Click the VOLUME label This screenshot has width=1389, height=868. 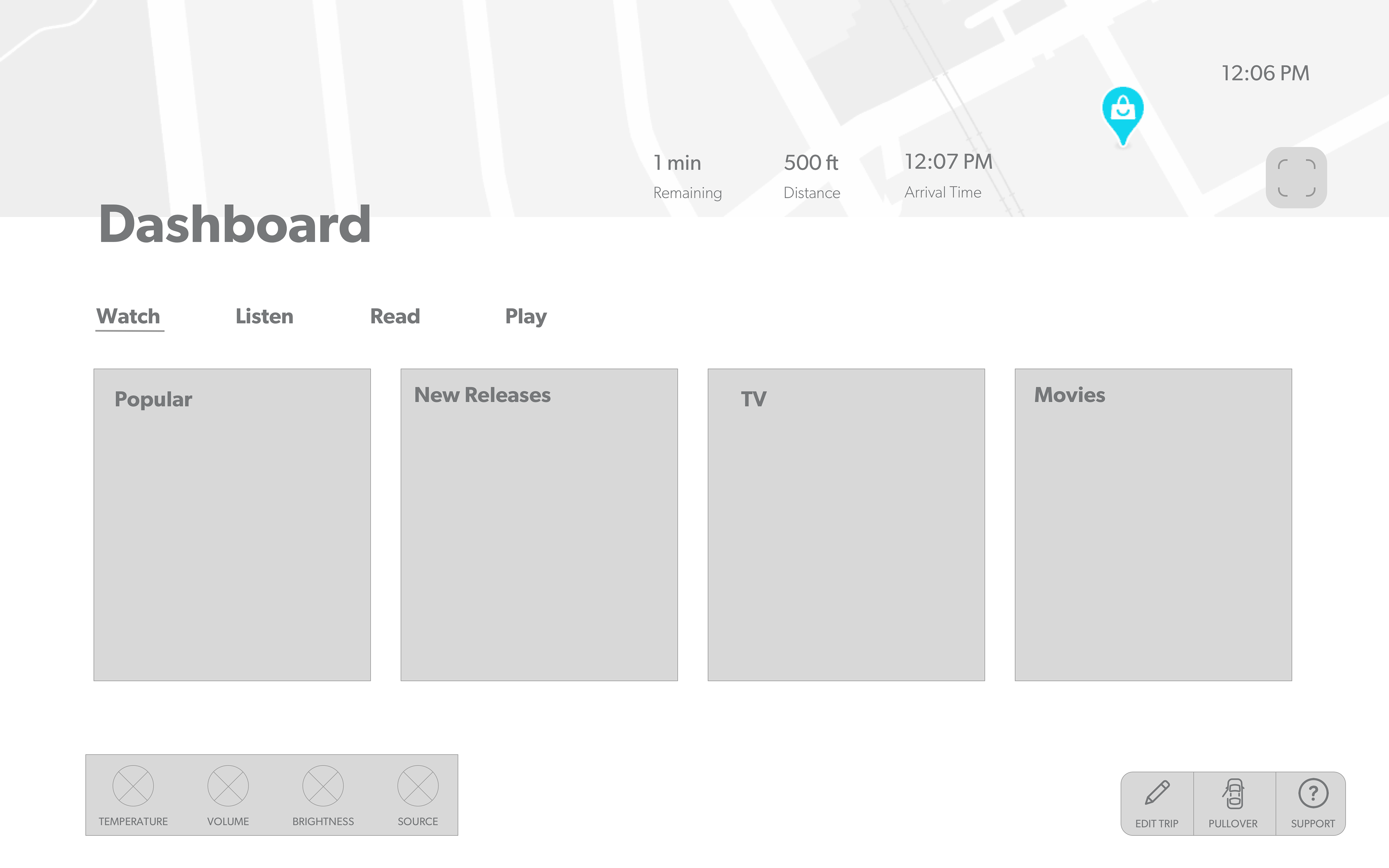(x=228, y=821)
